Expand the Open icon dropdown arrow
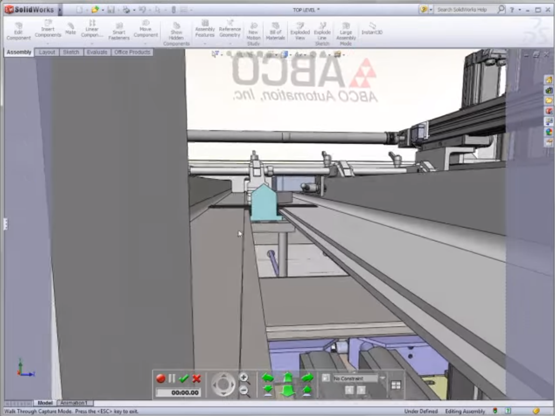 coord(103,10)
